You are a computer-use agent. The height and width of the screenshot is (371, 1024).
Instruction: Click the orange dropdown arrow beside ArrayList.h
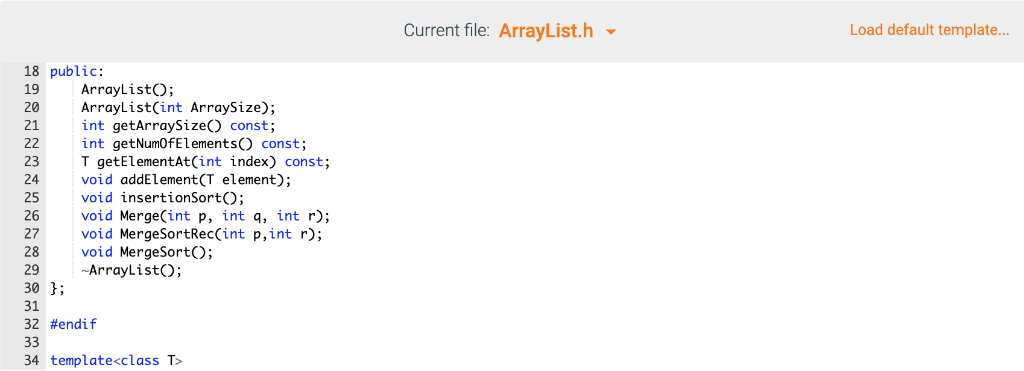(611, 31)
